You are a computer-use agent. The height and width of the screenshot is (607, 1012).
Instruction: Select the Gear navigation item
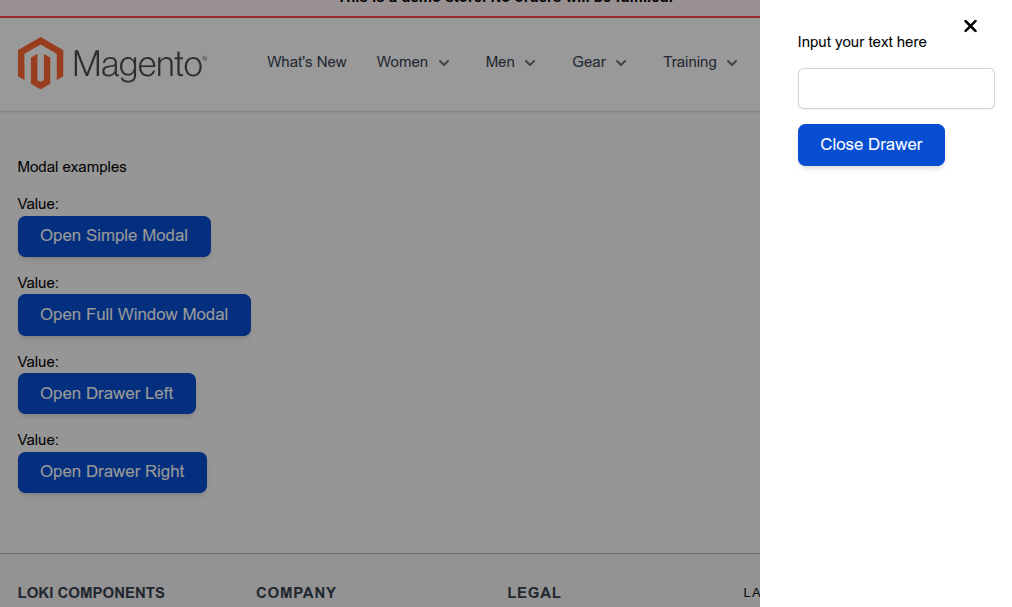[588, 62]
